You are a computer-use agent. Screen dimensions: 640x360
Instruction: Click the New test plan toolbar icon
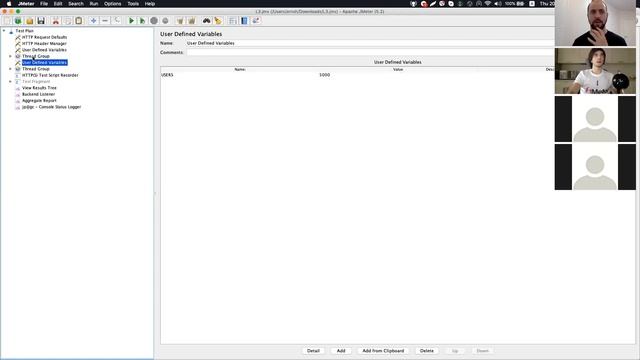pos(7,21)
